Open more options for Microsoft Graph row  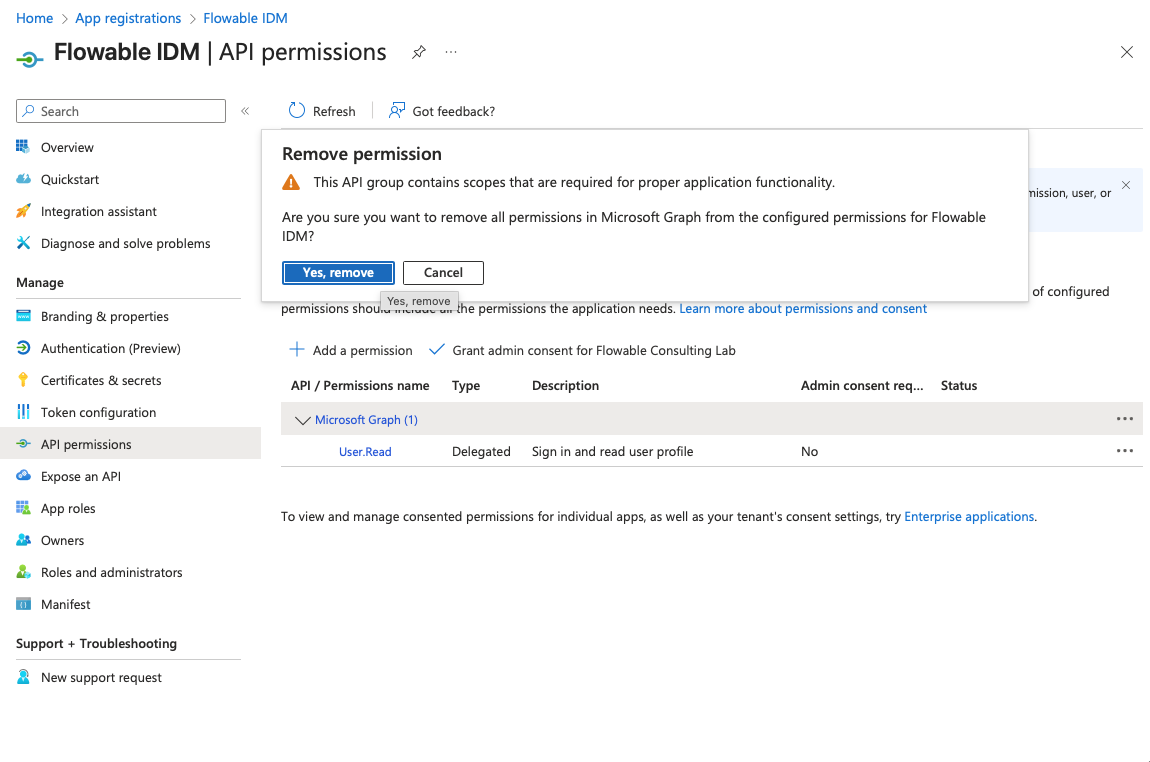(1124, 420)
